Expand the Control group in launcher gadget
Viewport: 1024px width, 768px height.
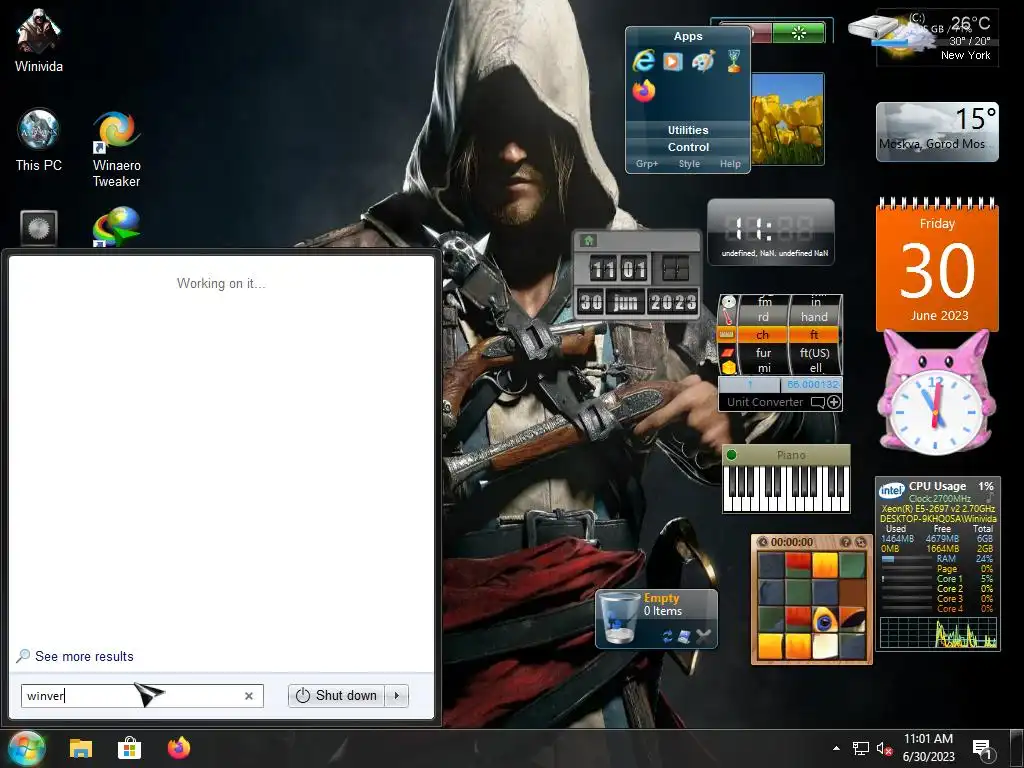[x=688, y=147]
